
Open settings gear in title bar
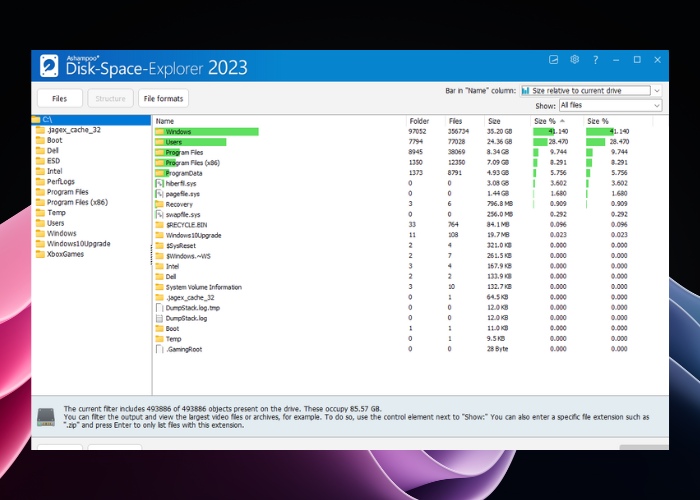(575, 59)
